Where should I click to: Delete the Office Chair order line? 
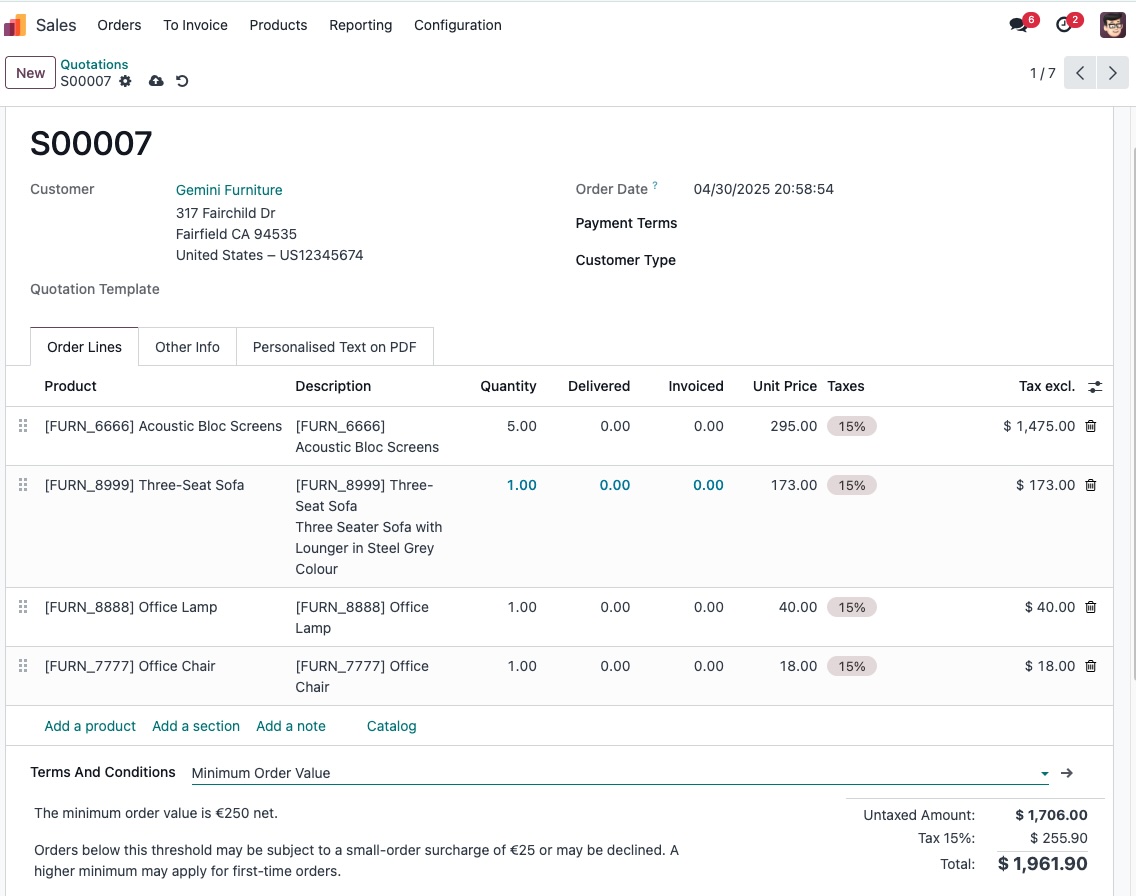pos(1090,666)
